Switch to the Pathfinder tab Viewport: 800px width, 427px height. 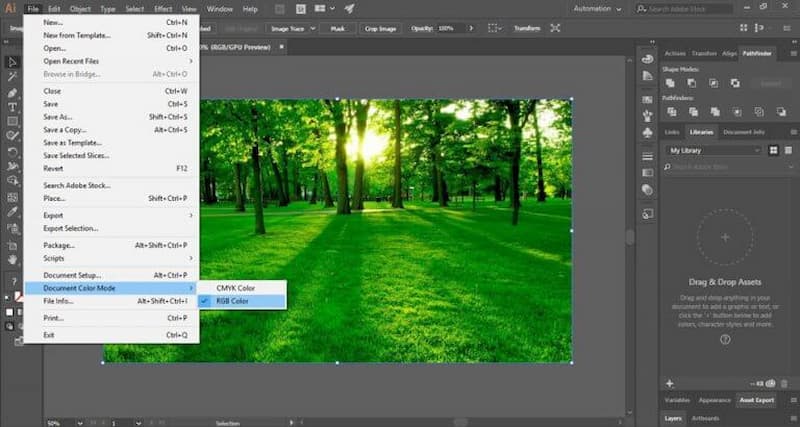click(757, 53)
